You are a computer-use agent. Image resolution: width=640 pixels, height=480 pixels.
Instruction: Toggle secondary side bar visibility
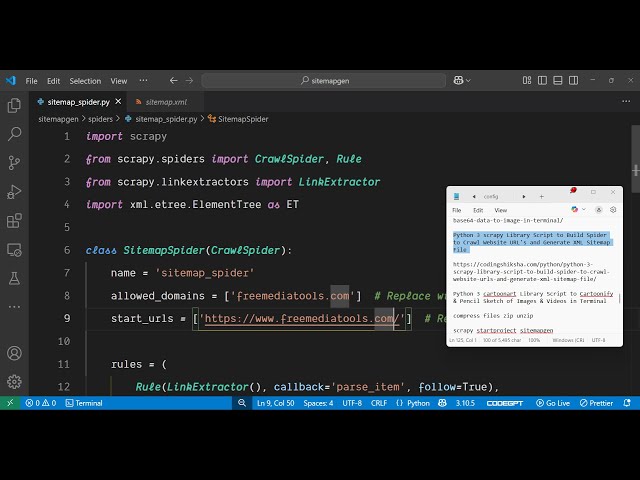[x=573, y=80]
